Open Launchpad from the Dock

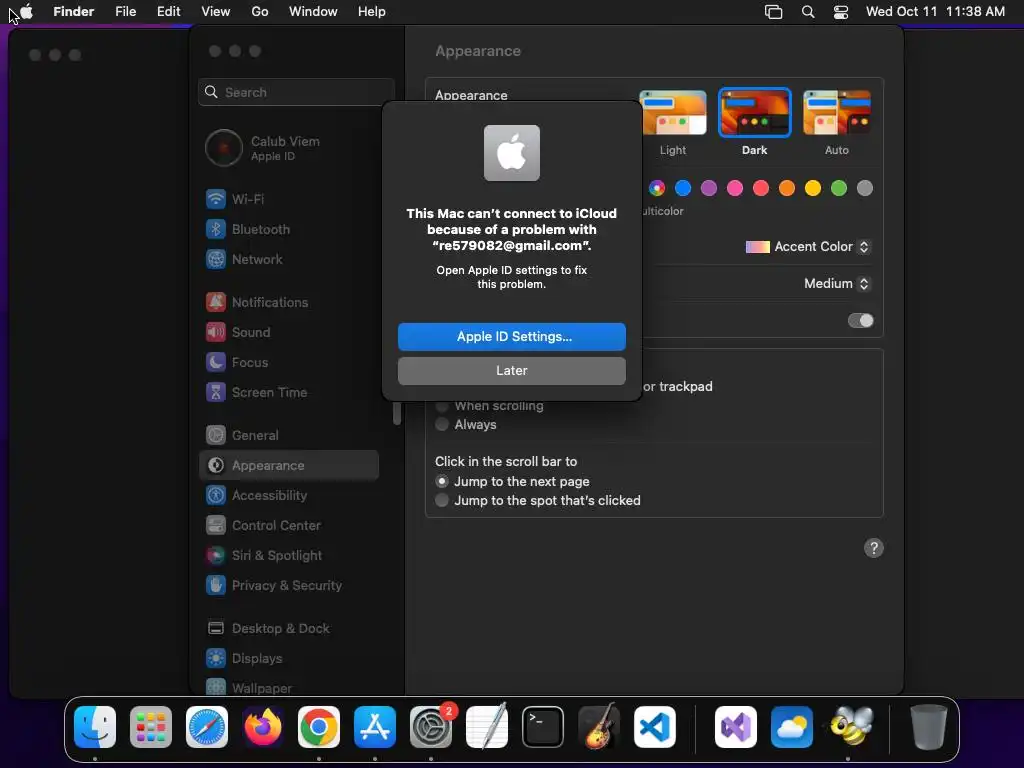[x=151, y=727]
